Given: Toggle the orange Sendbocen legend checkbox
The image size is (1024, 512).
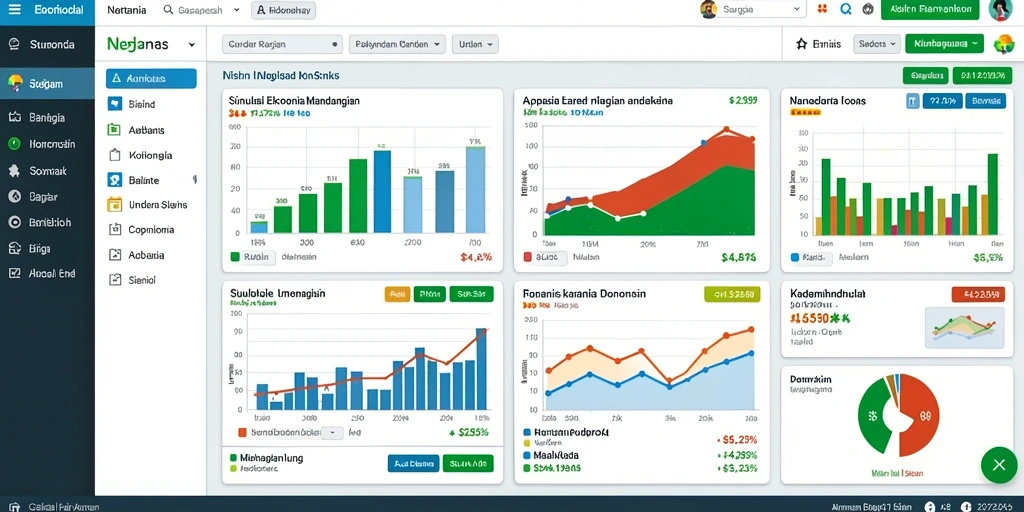Looking at the screenshot, I should [242, 432].
